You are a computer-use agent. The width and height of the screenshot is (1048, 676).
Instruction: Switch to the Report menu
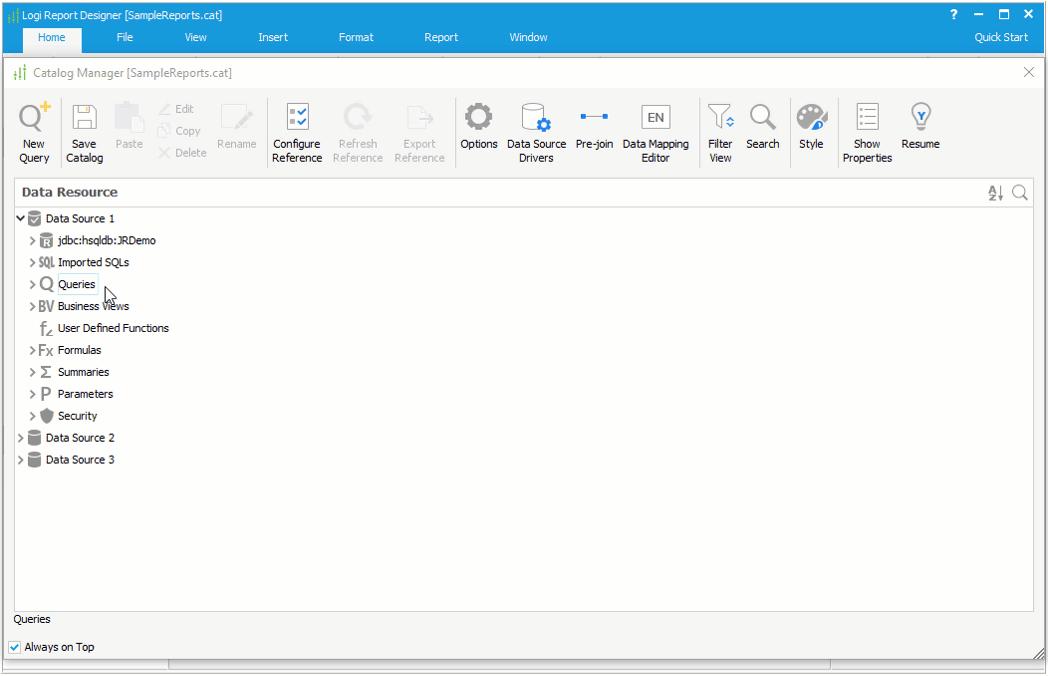(441, 37)
